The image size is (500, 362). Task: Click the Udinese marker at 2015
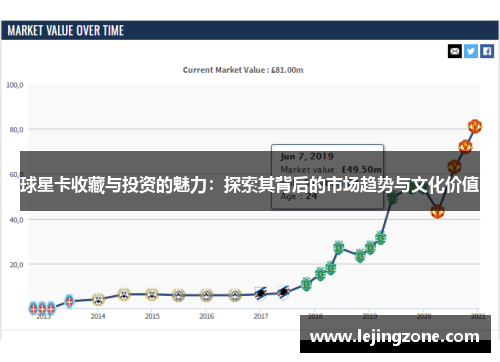(x=152, y=294)
